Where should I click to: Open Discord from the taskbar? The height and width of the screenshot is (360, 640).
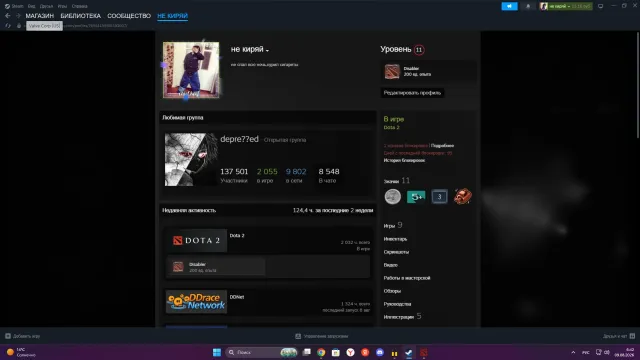coord(380,352)
